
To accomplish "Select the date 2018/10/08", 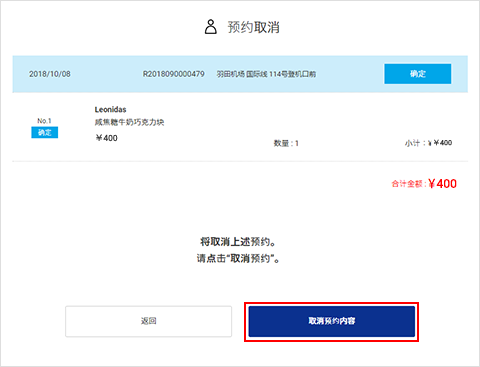I will click(x=50, y=74).
